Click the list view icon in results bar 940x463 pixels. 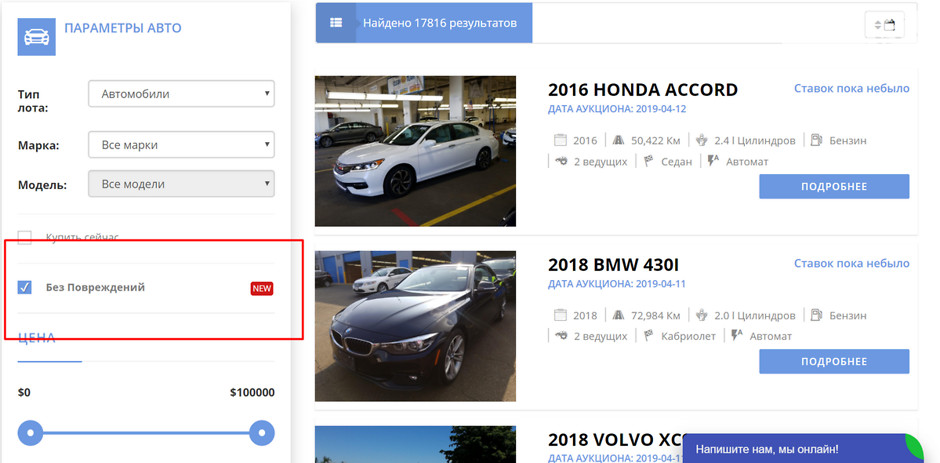335,23
